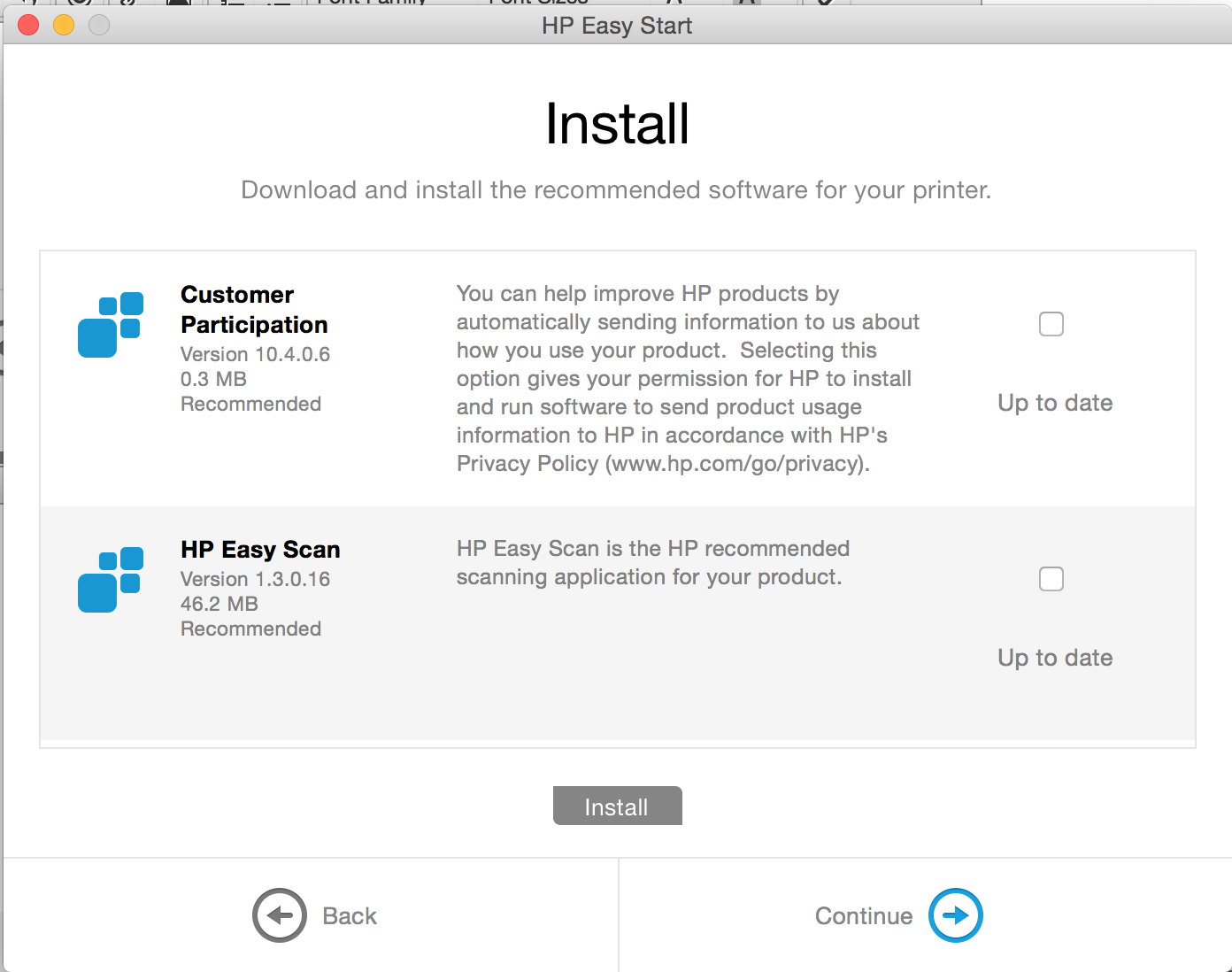Screen dimensions: 1232x972
Task: Select the HP Easy Scan title
Action: [260, 550]
